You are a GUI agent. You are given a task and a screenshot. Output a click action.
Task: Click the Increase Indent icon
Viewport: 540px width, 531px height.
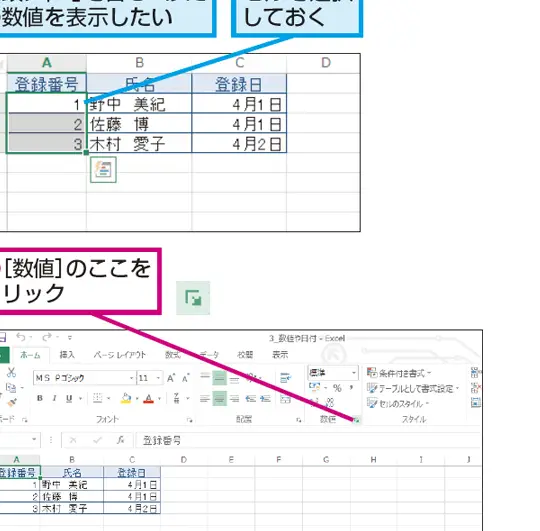click(265, 399)
